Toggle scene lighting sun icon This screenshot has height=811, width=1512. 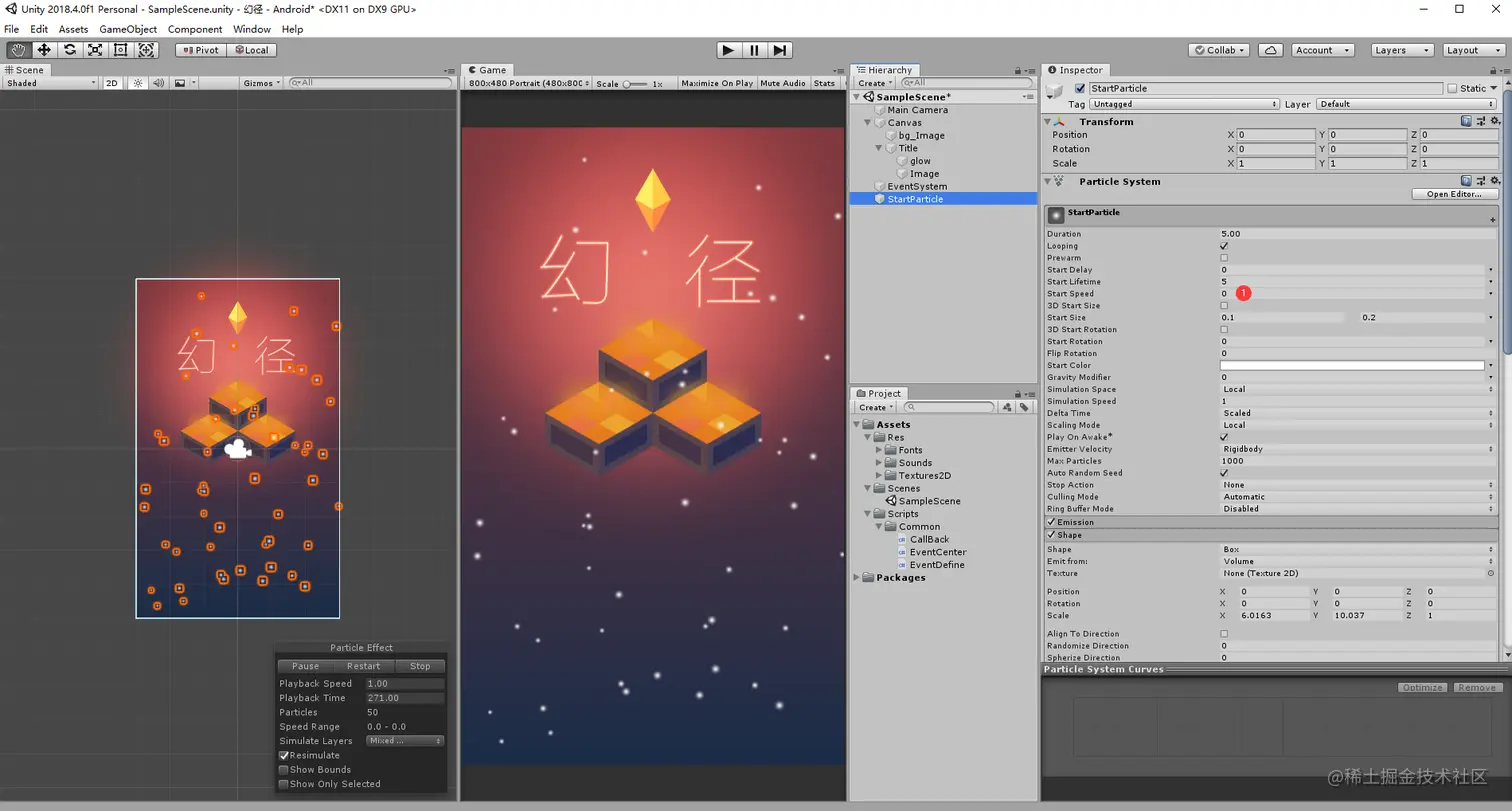point(138,83)
